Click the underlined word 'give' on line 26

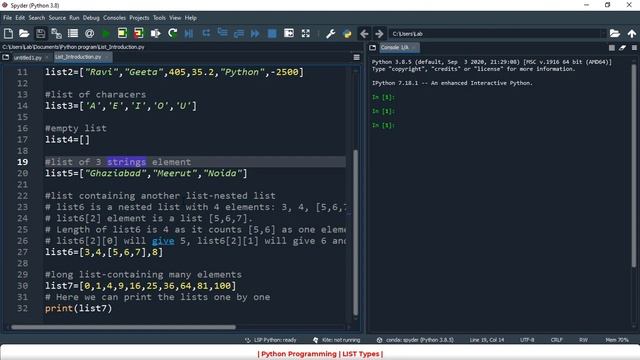tap(163, 241)
